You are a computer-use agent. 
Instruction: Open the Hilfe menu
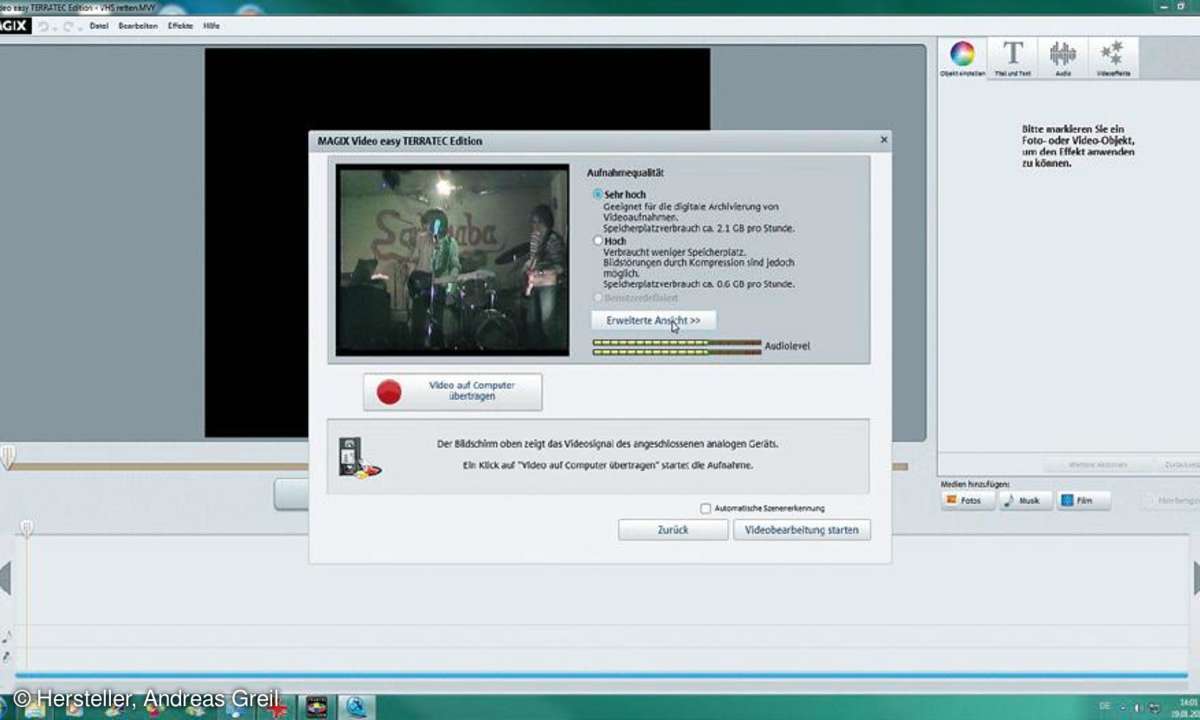click(x=212, y=26)
